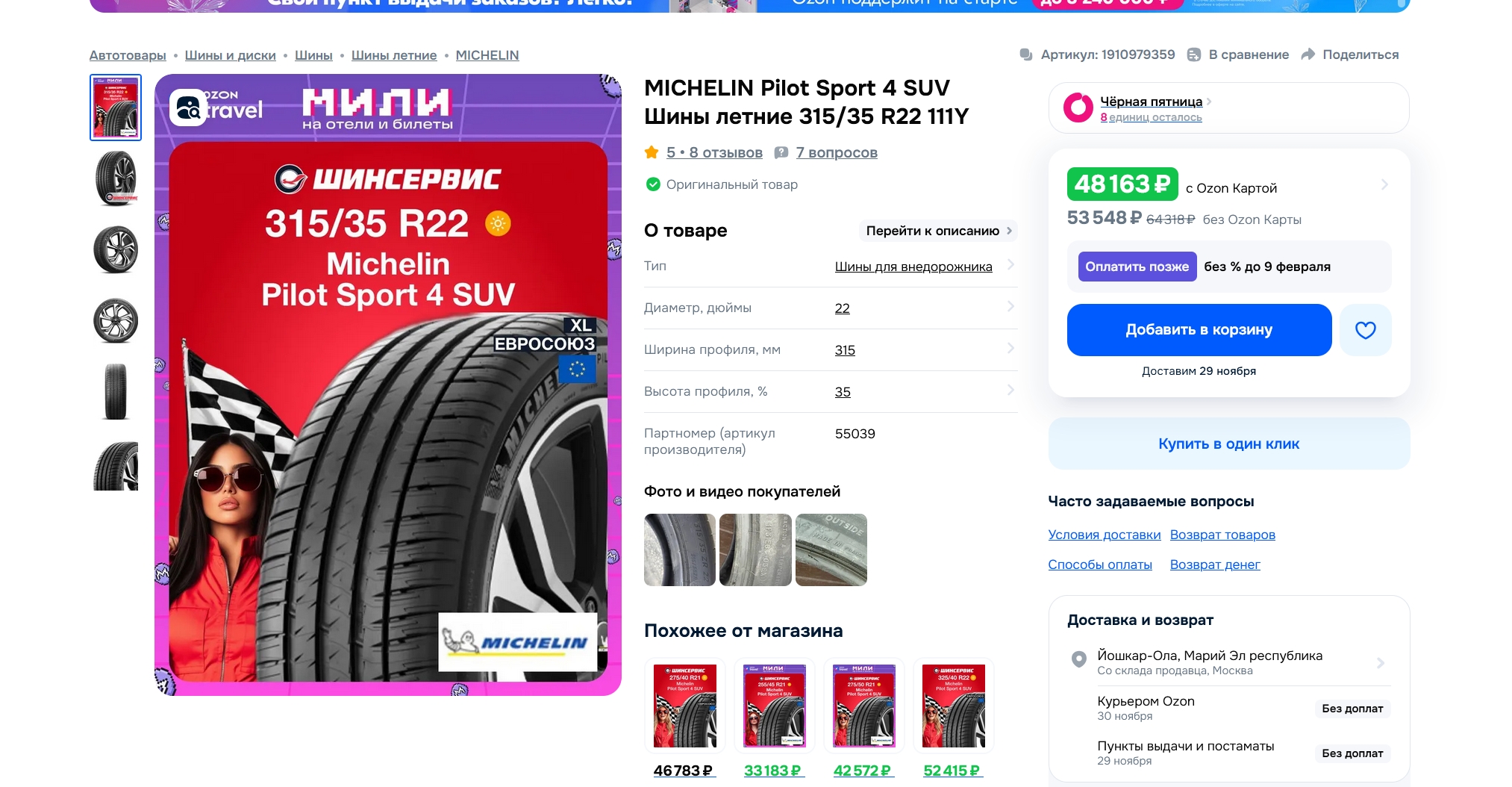Select the side-view tire thumbnail
Image resolution: width=1512 pixels, height=787 pixels.
point(116,391)
